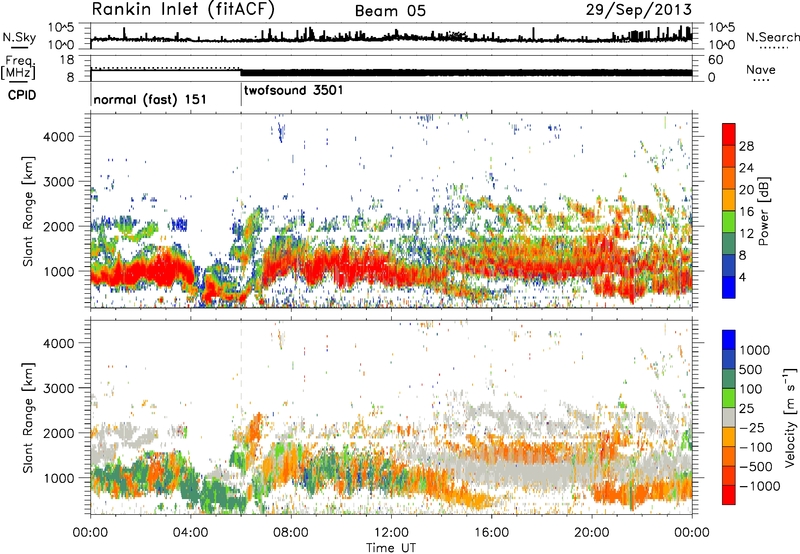Pick the light green segment of Power color bar
The image size is (800, 554).
tap(729, 222)
